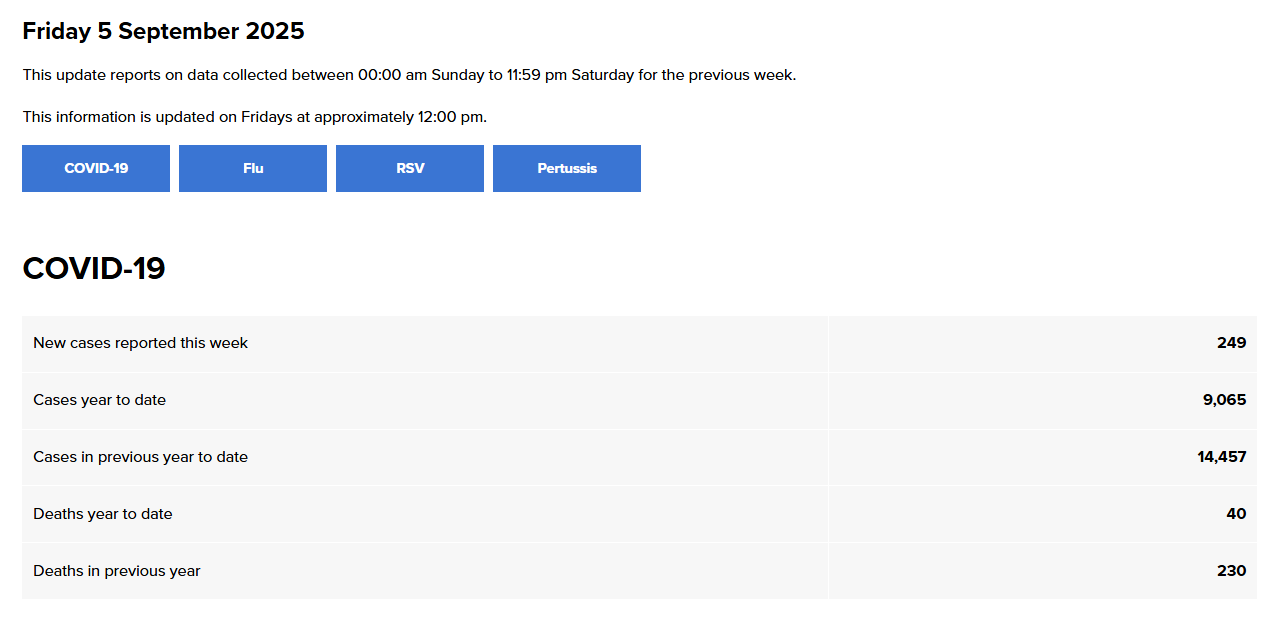Open the COVID-19 section button
1280x617 pixels.
tap(96, 168)
